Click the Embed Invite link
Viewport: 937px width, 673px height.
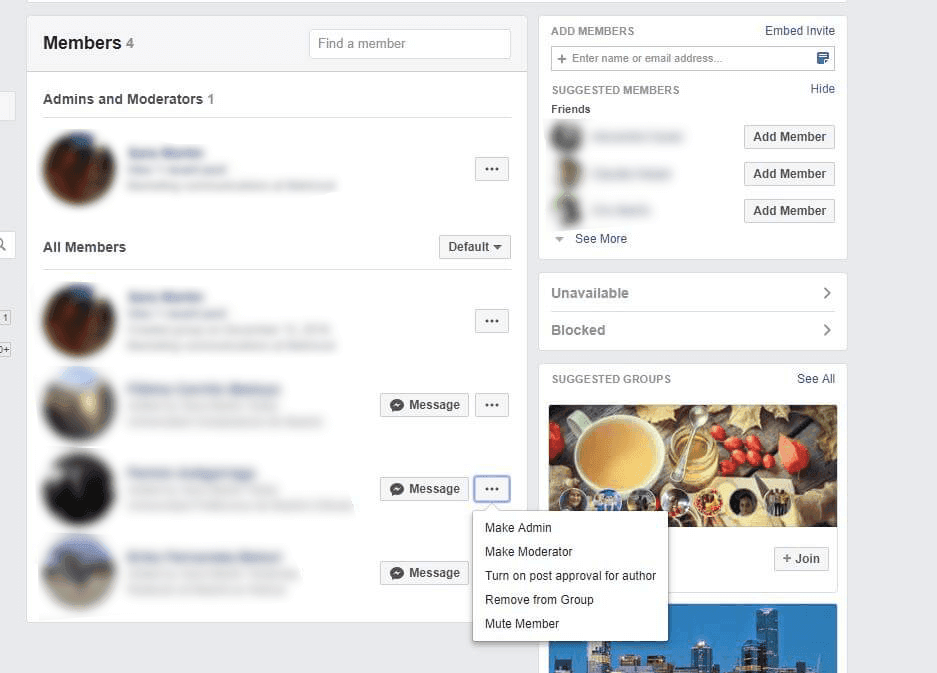(799, 30)
